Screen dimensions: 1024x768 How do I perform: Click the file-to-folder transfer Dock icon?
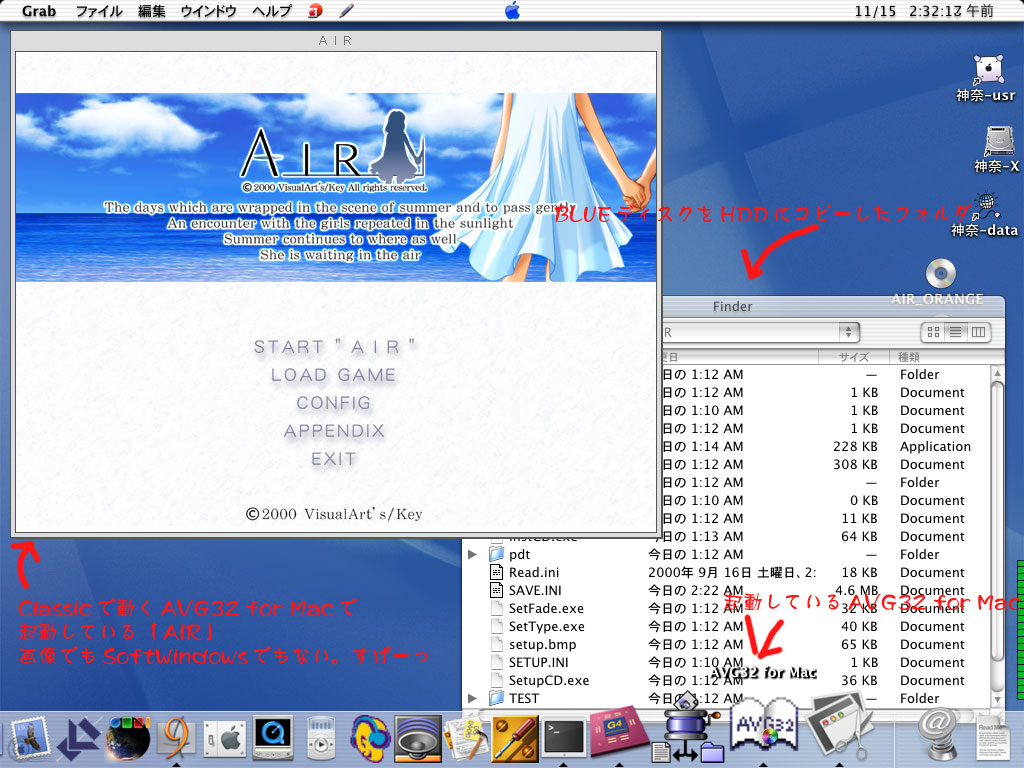(688, 730)
